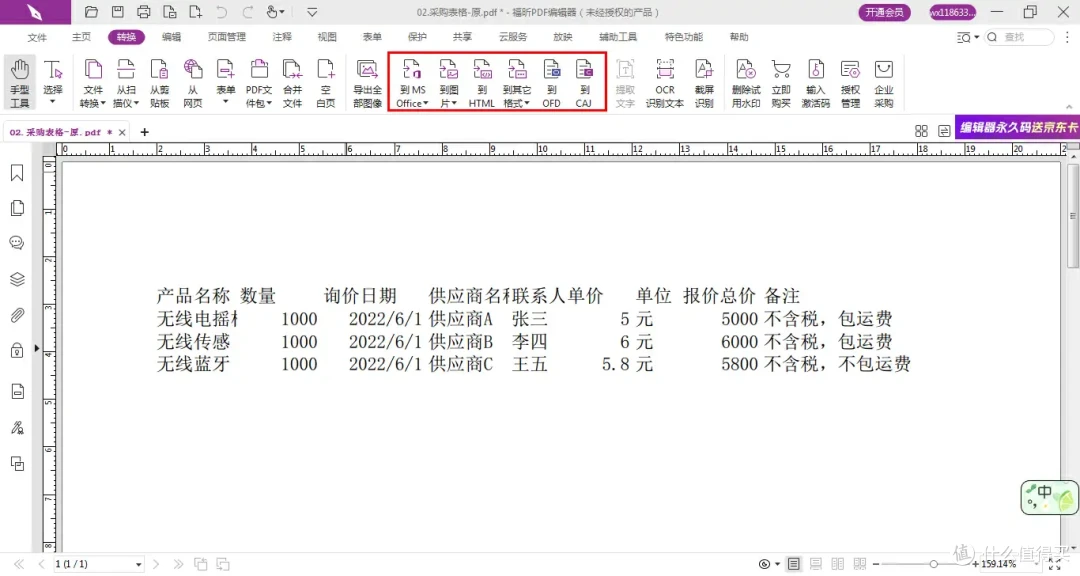Screen dimensions: 1080x576
Task: Open the Comments panel in sidebar
Action: pyautogui.click(x=17, y=243)
